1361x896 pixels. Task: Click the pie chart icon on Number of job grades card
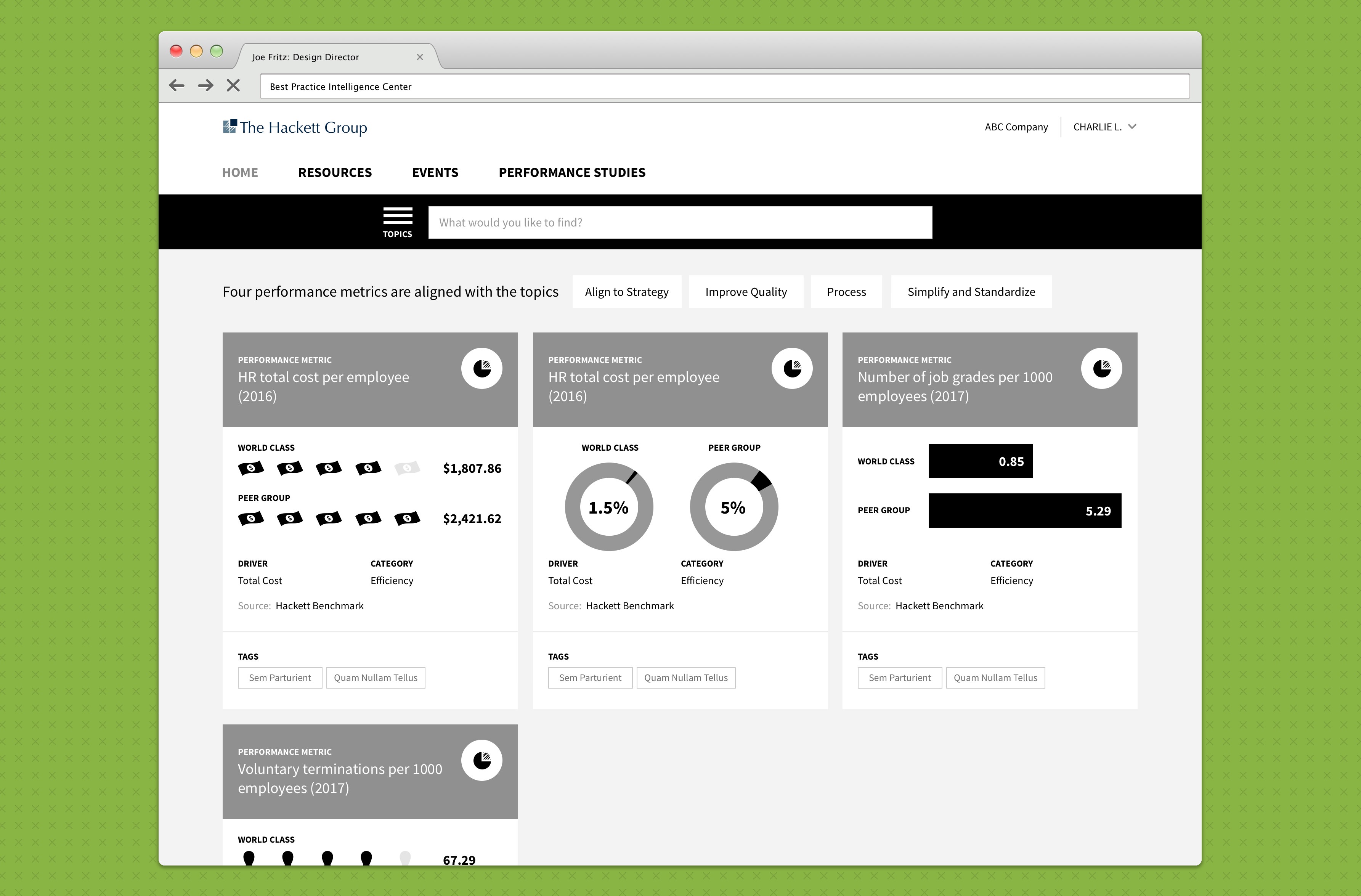(x=1101, y=368)
